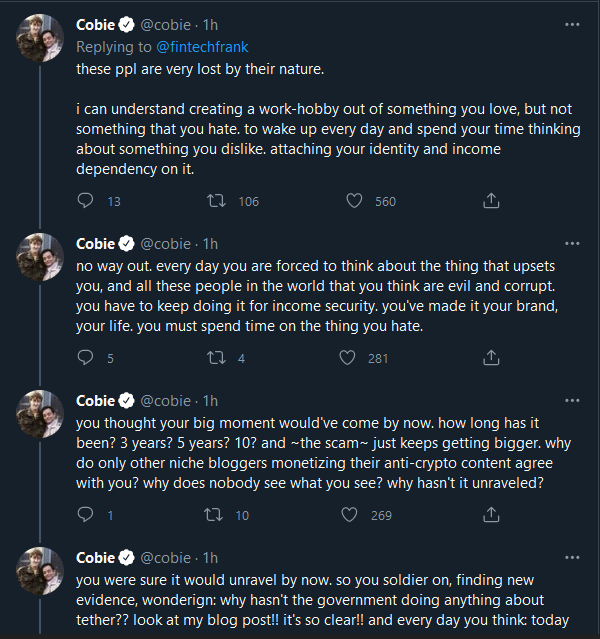Retweet the tweet with 106 retweets
Image resolution: width=600 pixels, height=639 pixels.
(x=214, y=201)
